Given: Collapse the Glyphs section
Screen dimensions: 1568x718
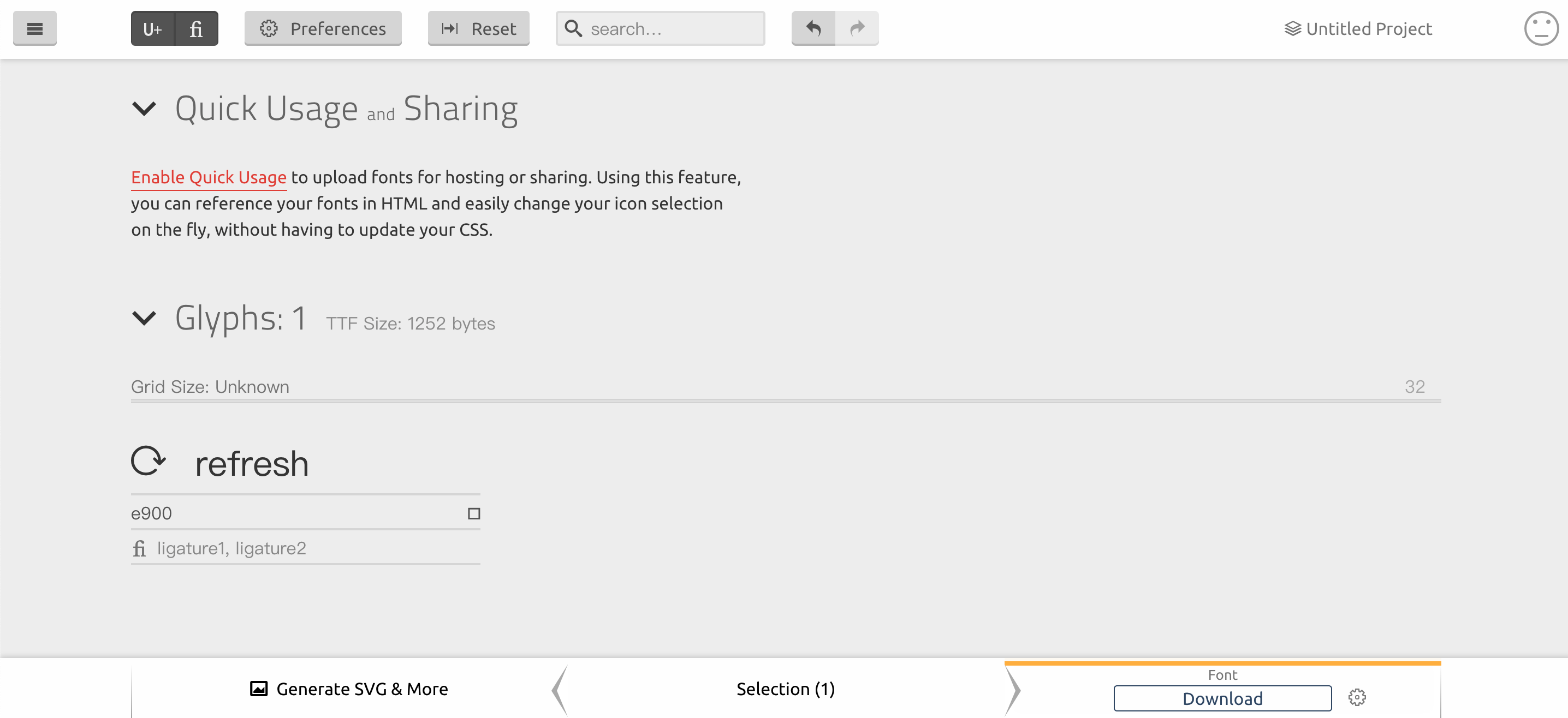Looking at the screenshot, I should tap(144, 318).
